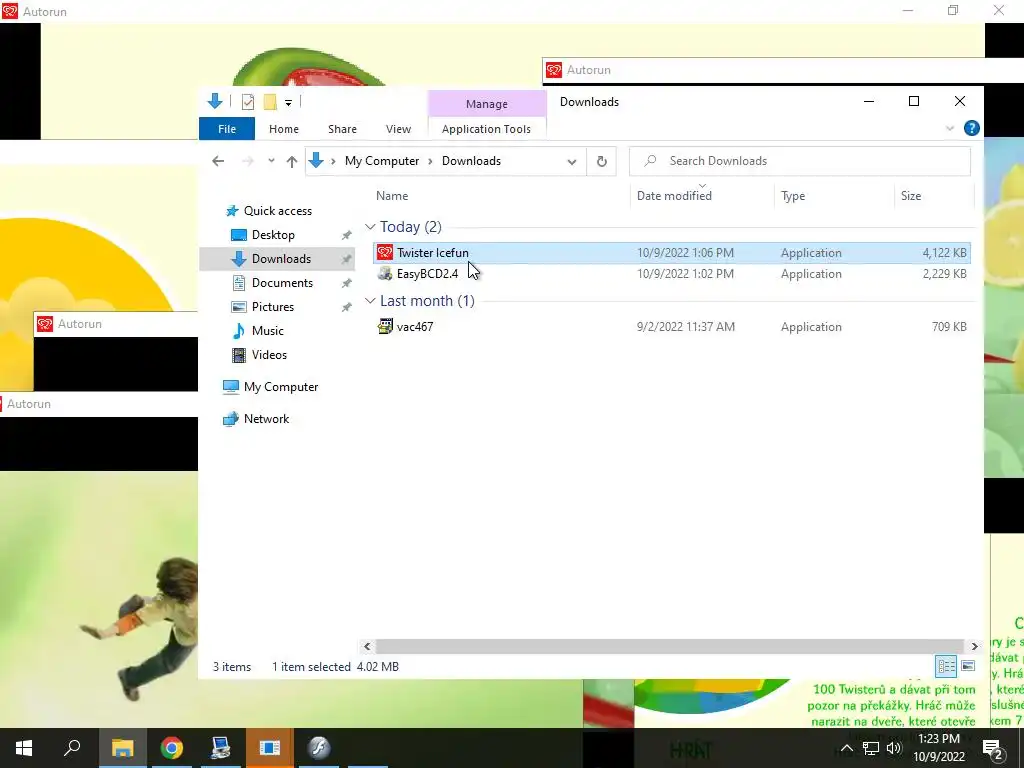Collapse the Today (2) group

pos(370,227)
